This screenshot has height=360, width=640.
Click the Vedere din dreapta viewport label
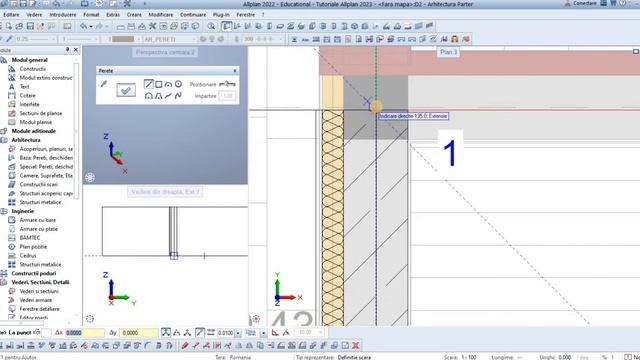[x=165, y=191]
